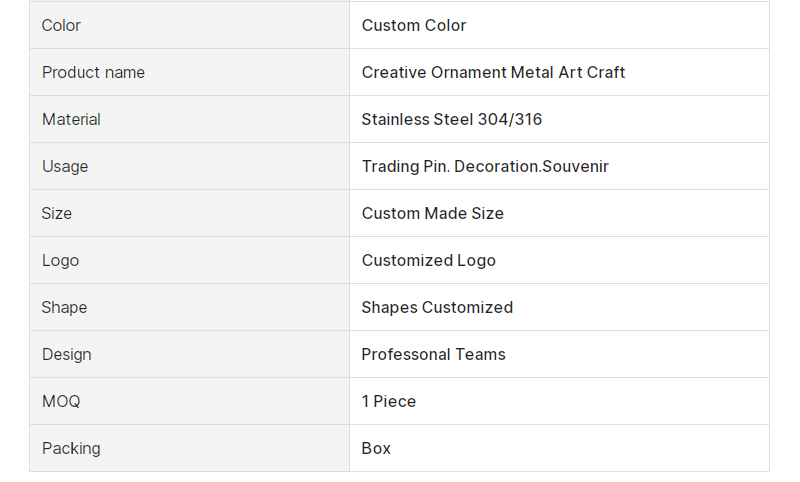Click the Material label cell
Image resolution: width=800 pixels, height=482 pixels.
[x=189, y=119]
